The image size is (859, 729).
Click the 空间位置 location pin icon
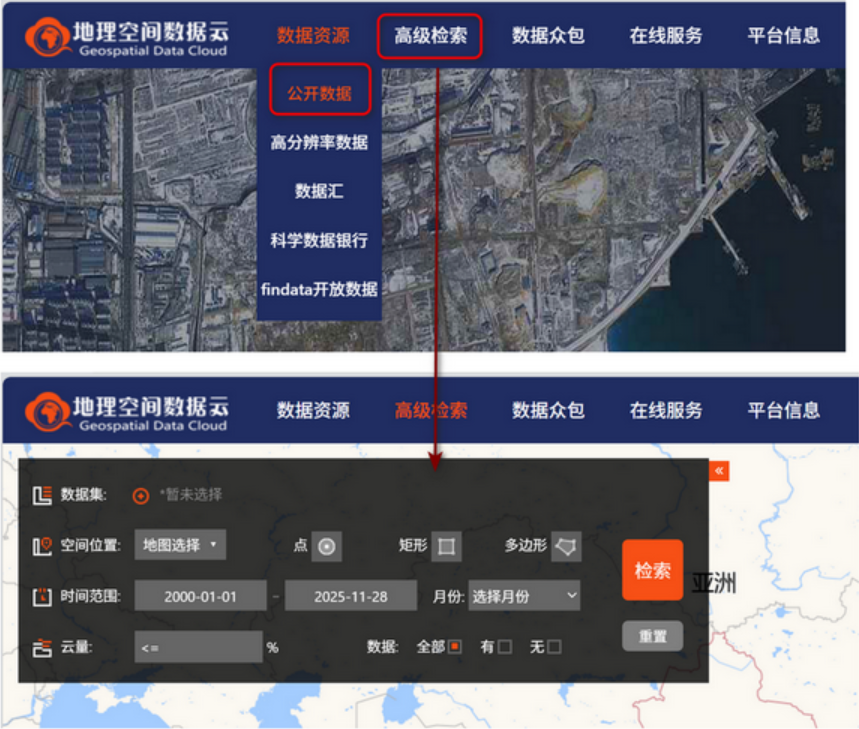point(42,546)
